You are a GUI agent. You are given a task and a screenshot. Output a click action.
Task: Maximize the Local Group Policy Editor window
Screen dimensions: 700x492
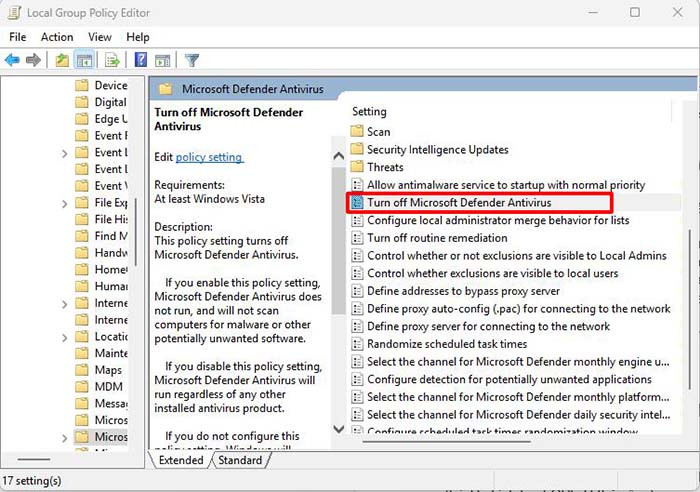634,13
